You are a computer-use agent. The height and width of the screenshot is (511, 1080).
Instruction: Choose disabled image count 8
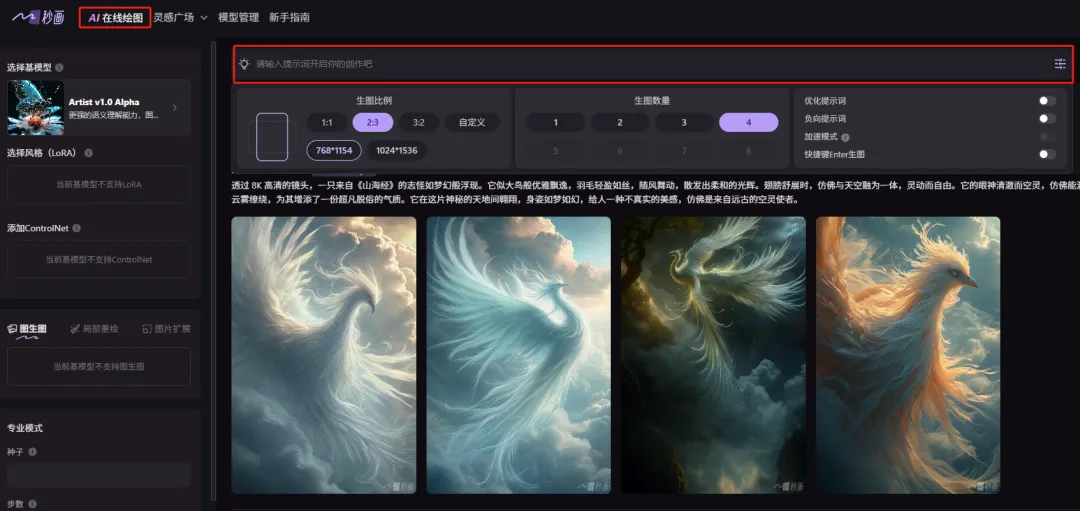[x=749, y=151]
